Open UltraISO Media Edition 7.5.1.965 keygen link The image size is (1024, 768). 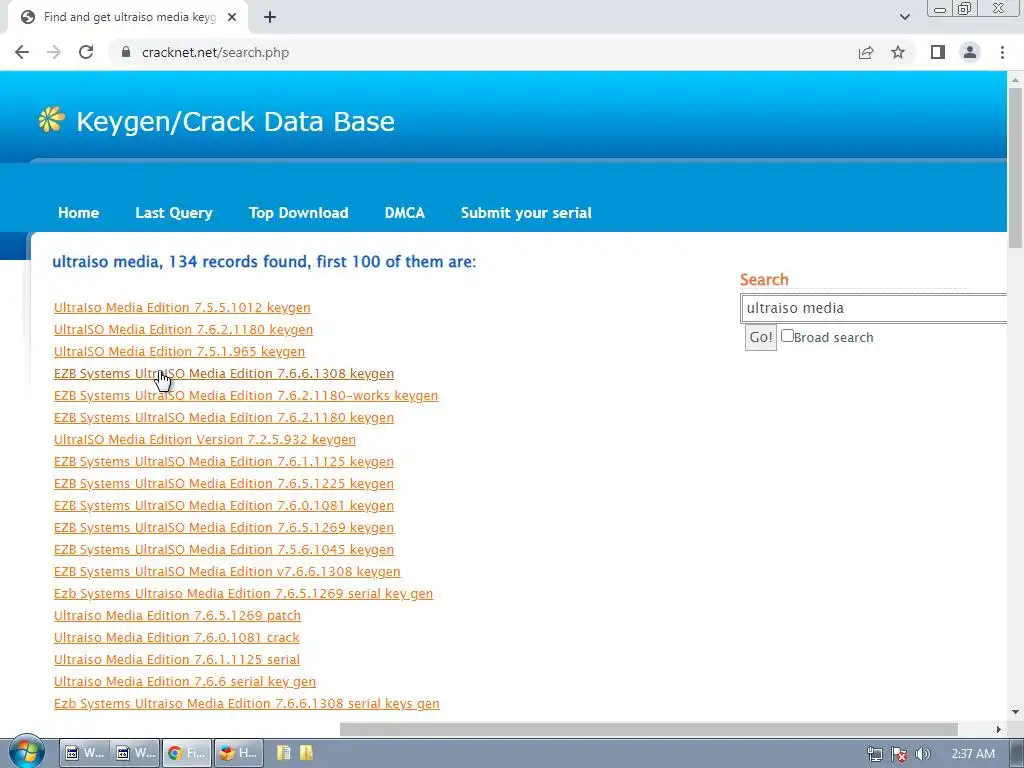click(x=180, y=351)
